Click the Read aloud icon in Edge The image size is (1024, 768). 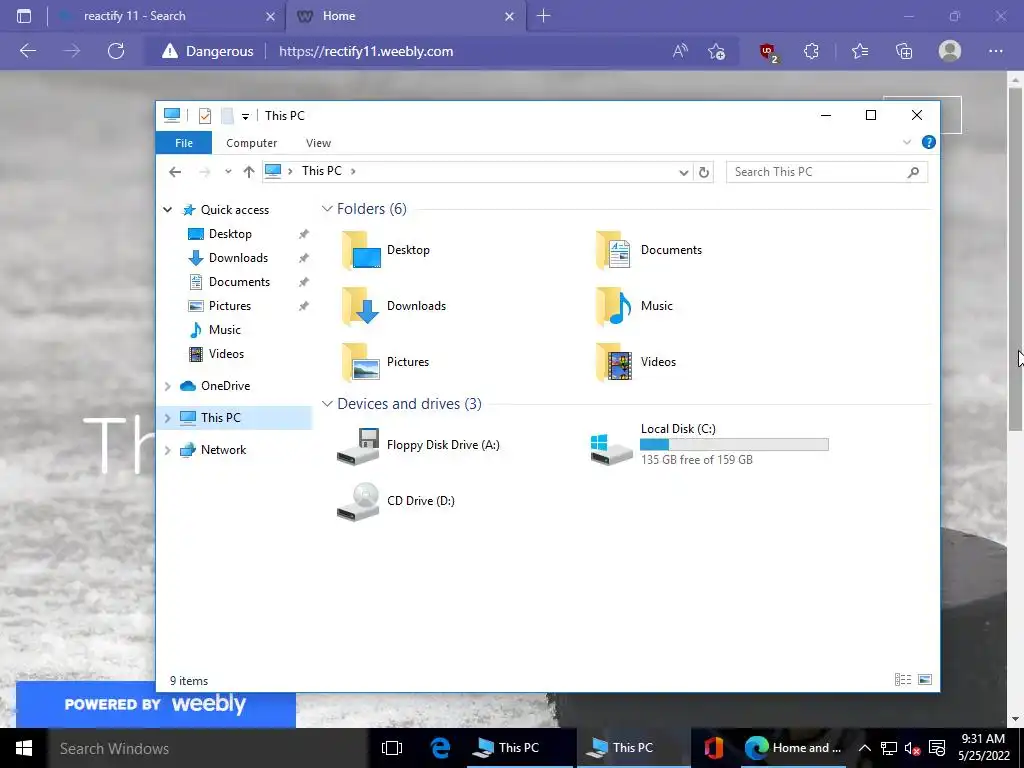tap(680, 52)
